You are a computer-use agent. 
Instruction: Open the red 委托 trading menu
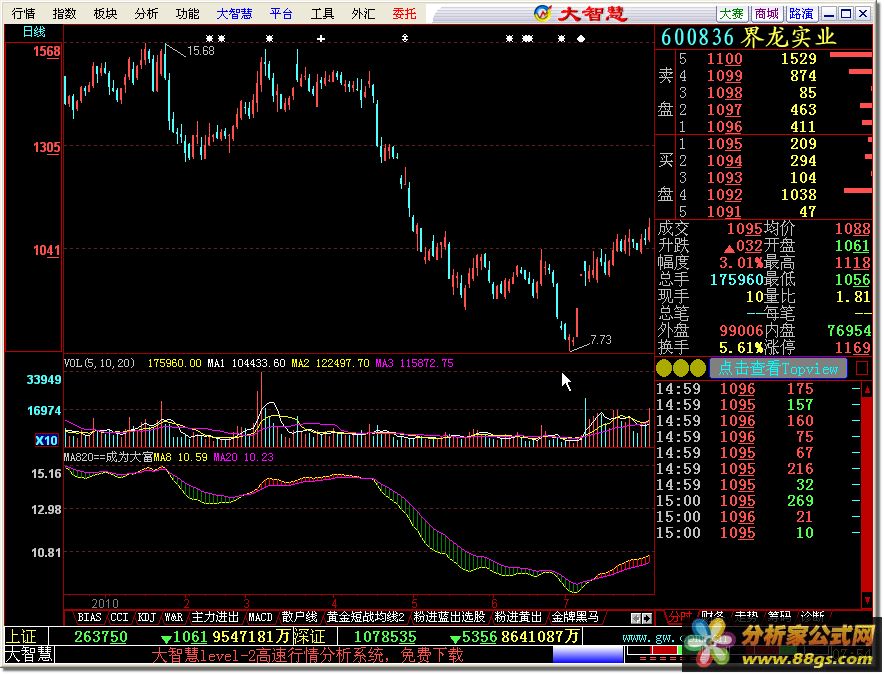coord(404,13)
